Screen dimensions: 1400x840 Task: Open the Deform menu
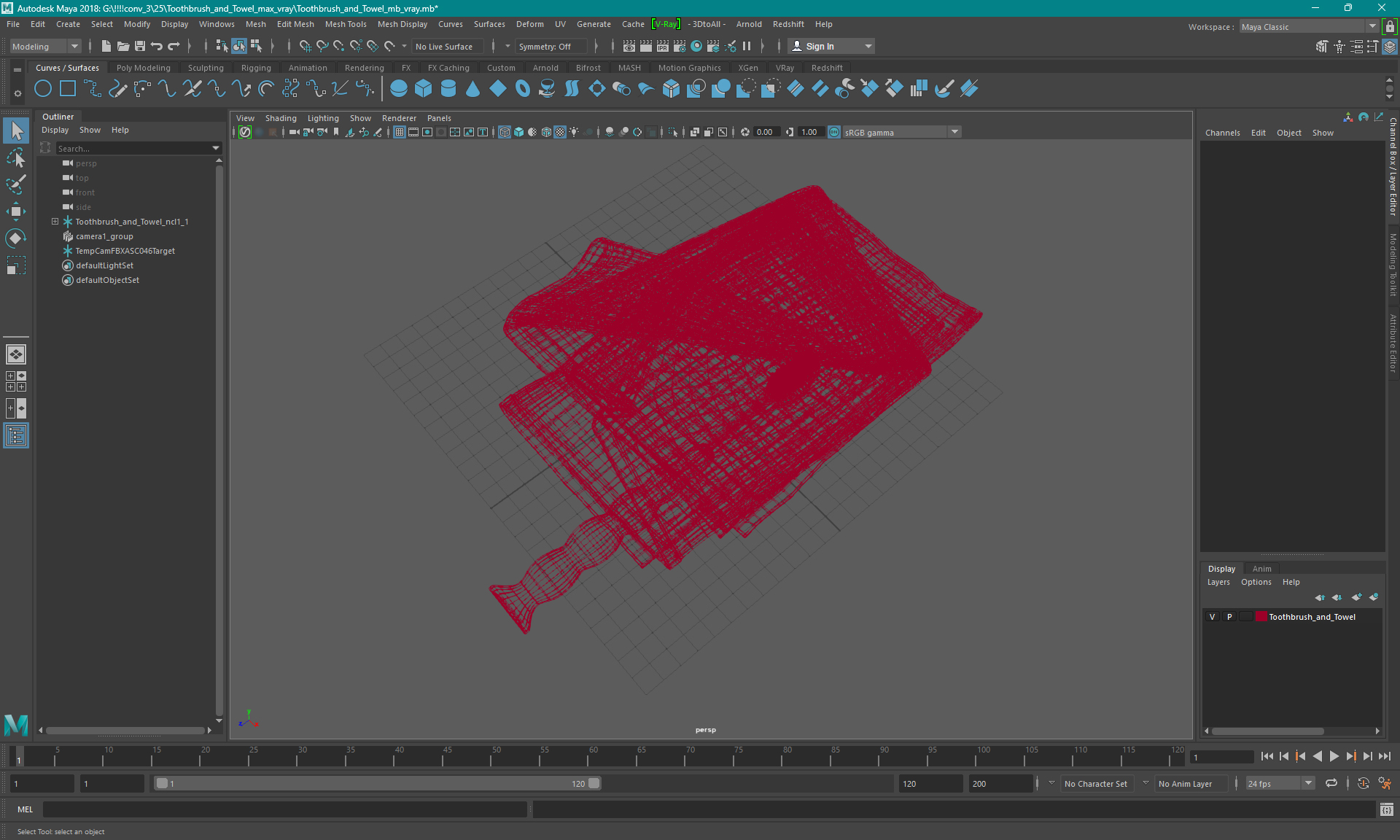(530, 24)
